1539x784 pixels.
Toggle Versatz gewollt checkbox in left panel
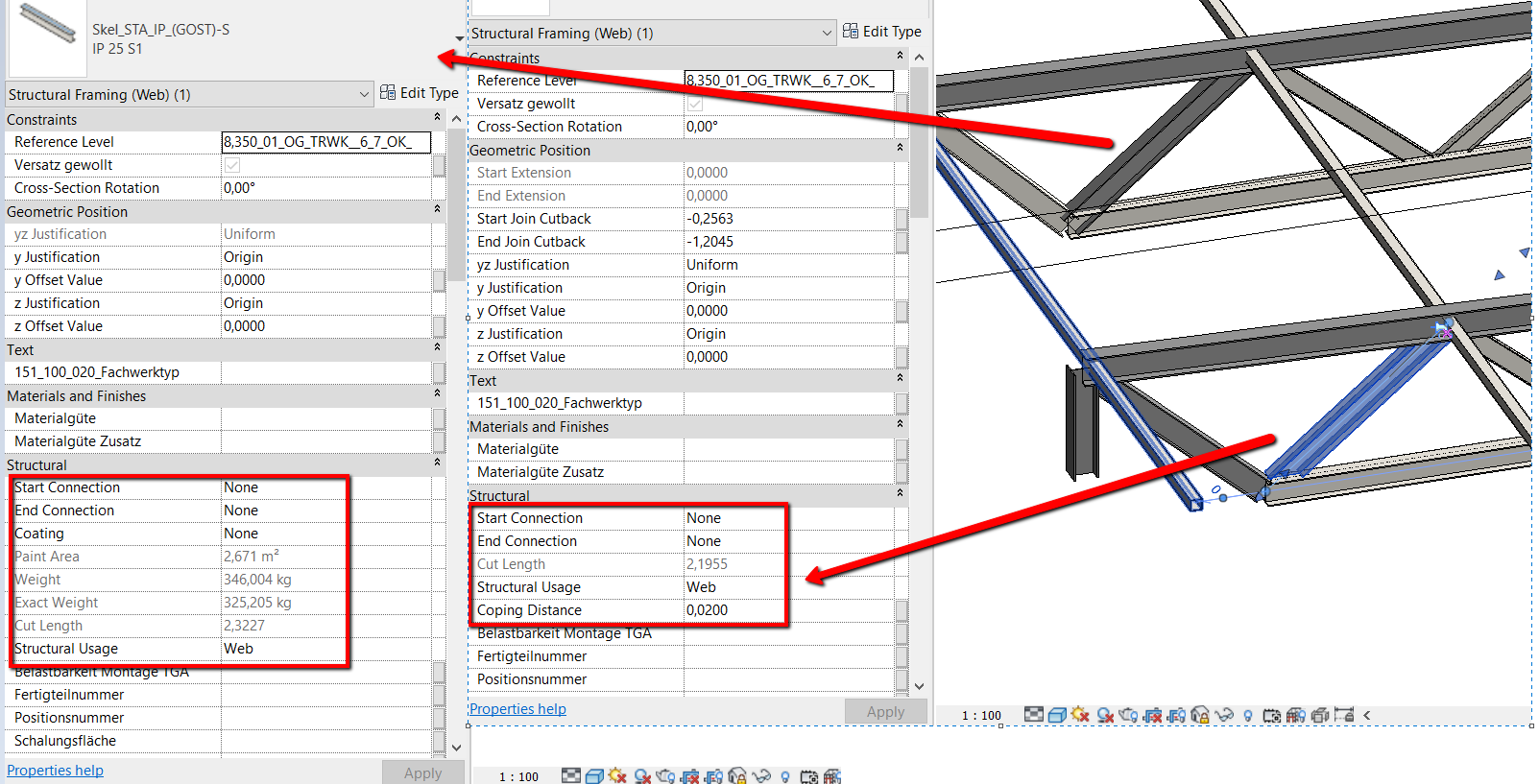click(x=231, y=165)
